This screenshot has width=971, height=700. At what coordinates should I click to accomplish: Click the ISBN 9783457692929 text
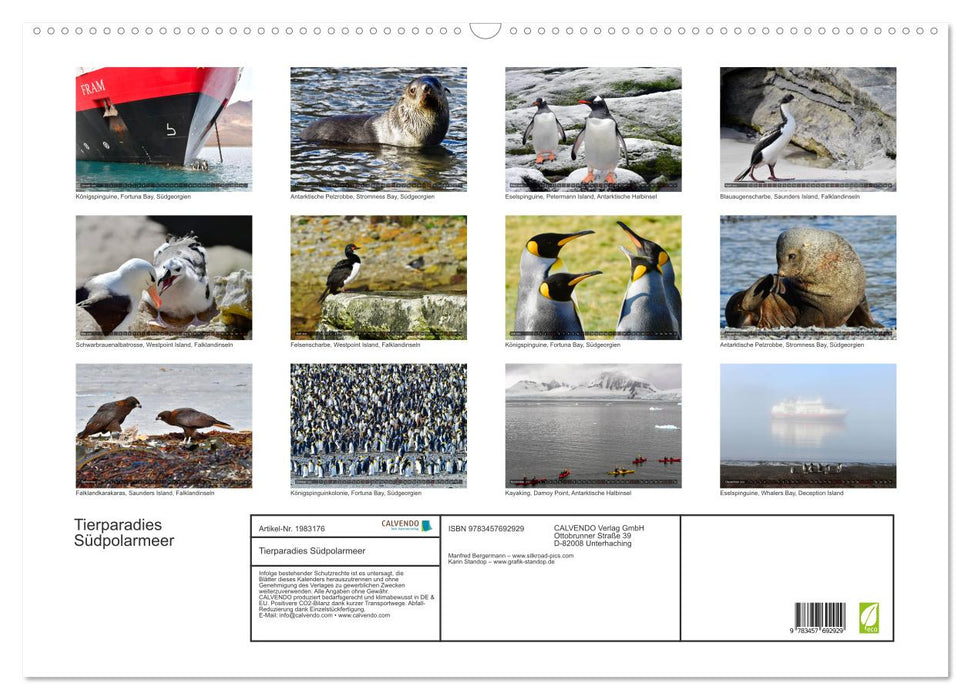[x=486, y=528]
